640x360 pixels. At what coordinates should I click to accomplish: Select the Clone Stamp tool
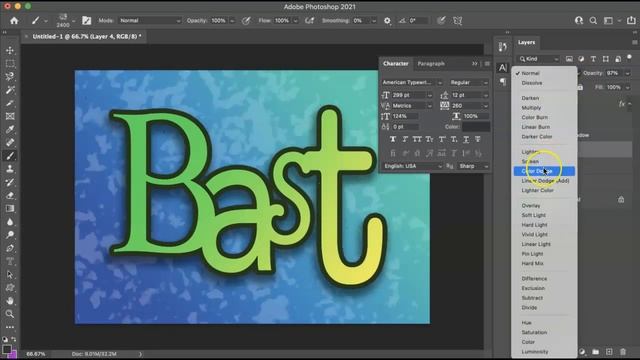point(10,169)
